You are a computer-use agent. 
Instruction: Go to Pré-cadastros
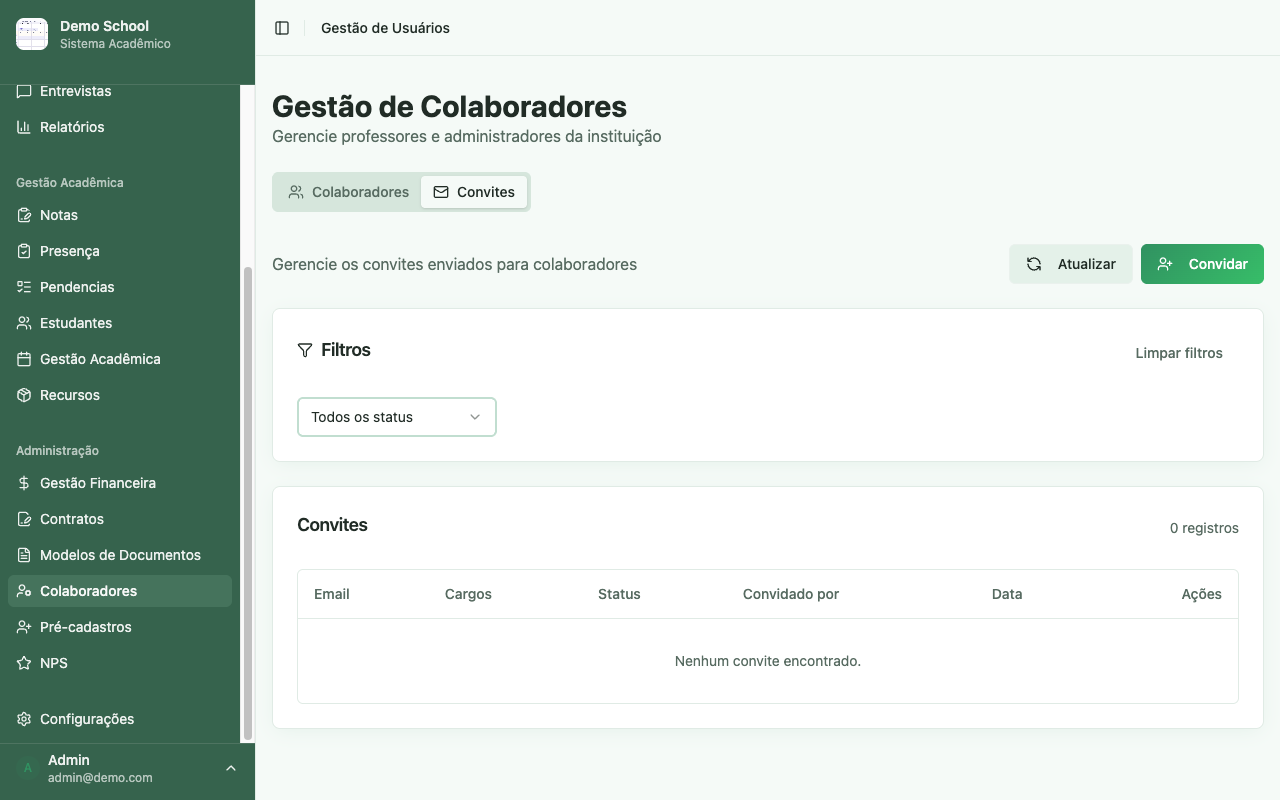120,627
